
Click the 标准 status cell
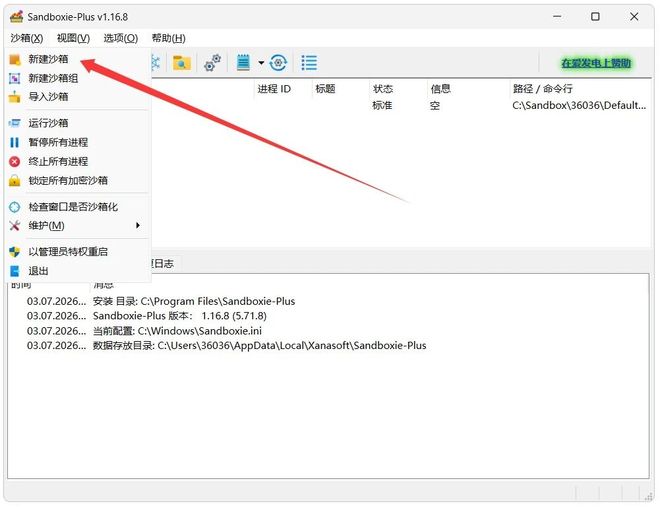382,105
